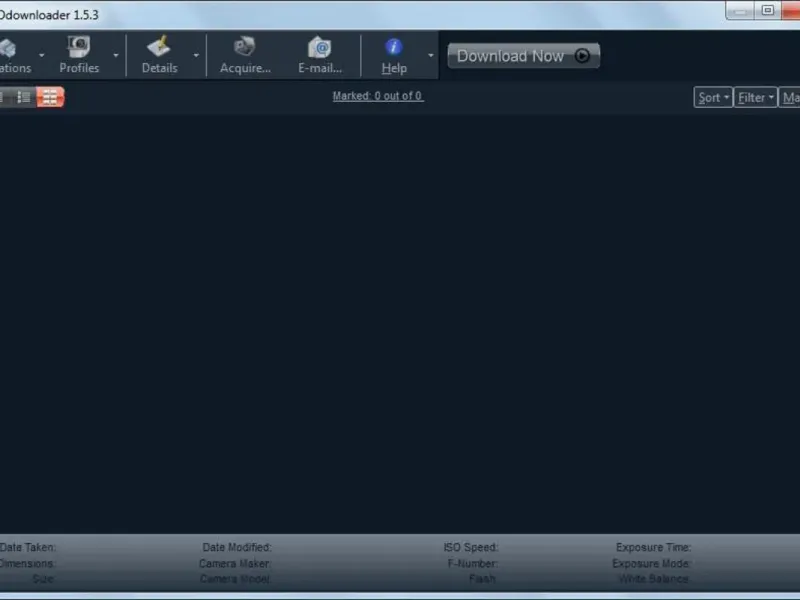Switch to the orange details grid view
800x600 pixels.
pyautogui.click(x=50, y=97)
